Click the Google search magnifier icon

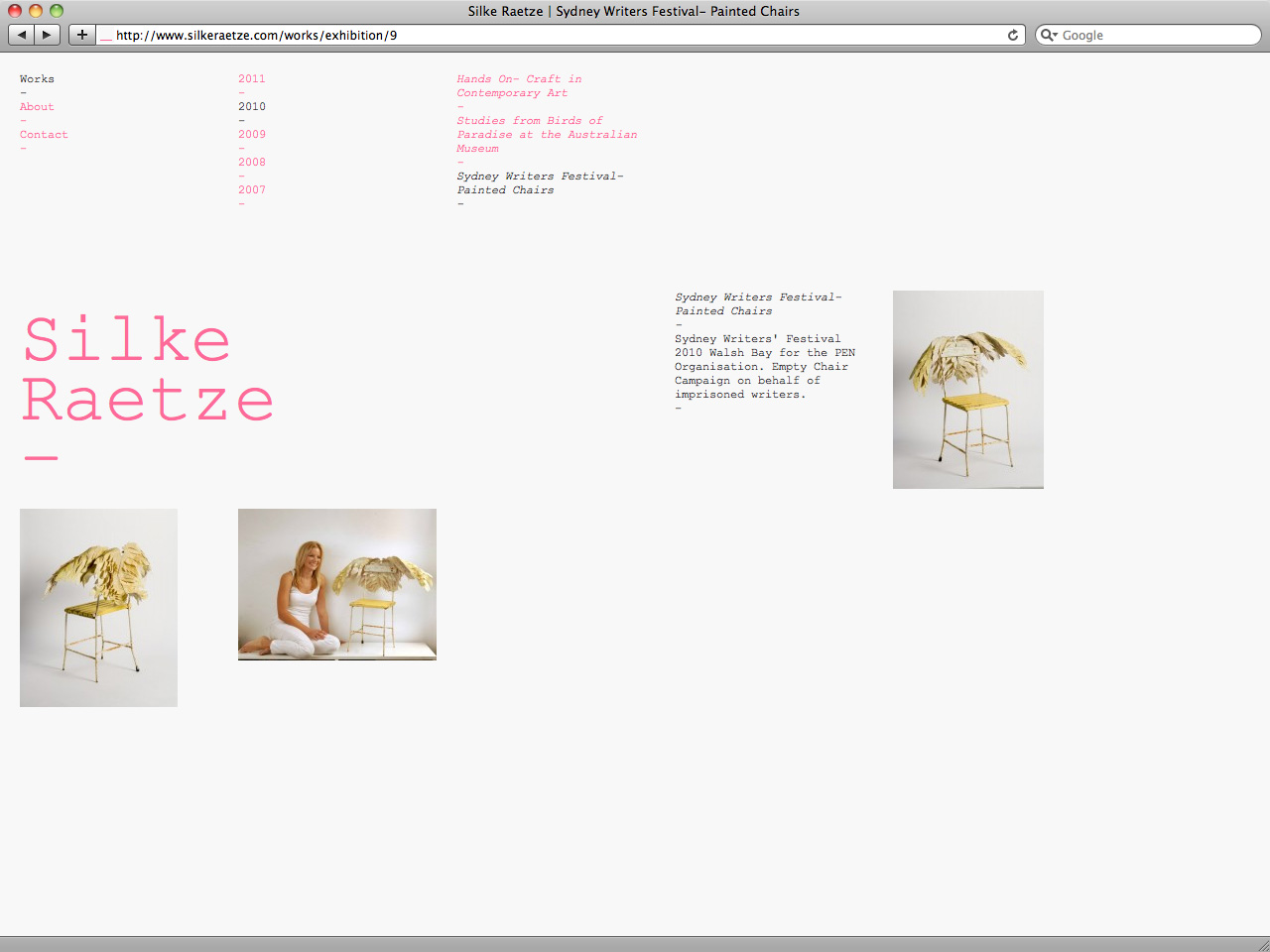pos(1048,35)
